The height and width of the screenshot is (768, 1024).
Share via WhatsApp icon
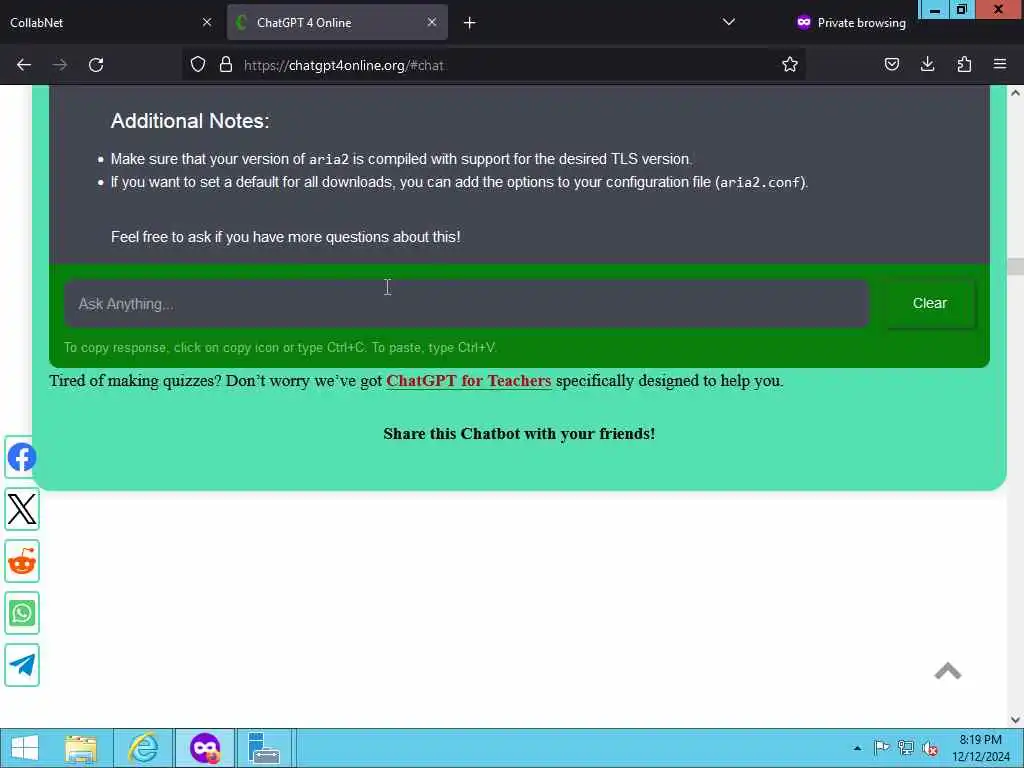(22, 613)
